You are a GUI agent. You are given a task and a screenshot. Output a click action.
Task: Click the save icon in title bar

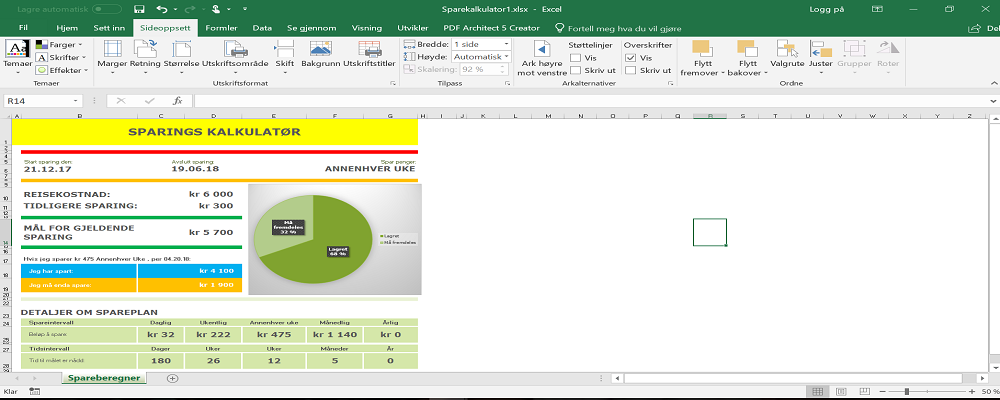pyautogui.click(x=138, y=9)
